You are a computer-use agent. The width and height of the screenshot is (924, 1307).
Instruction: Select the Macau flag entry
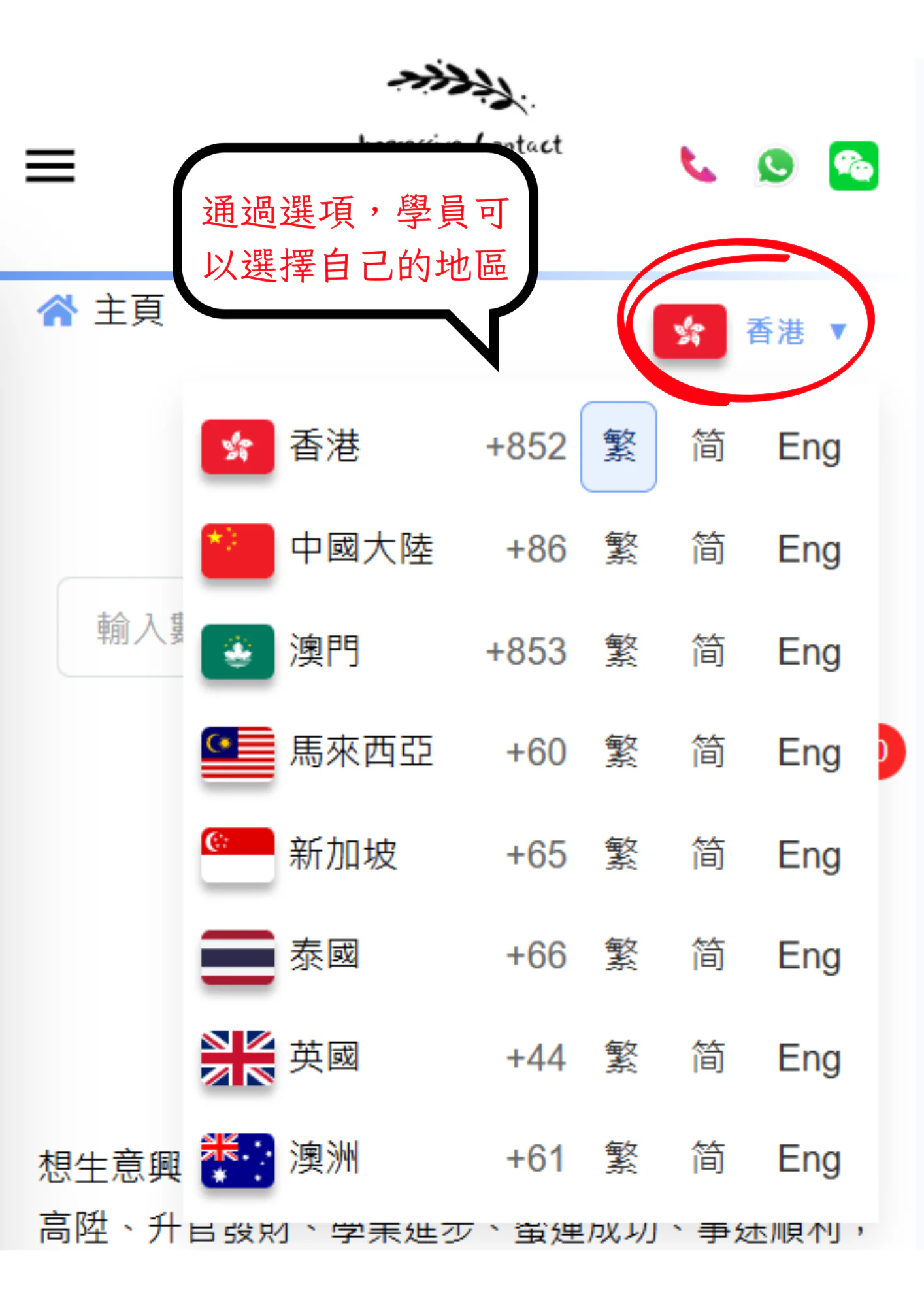(x=237, y=652)
